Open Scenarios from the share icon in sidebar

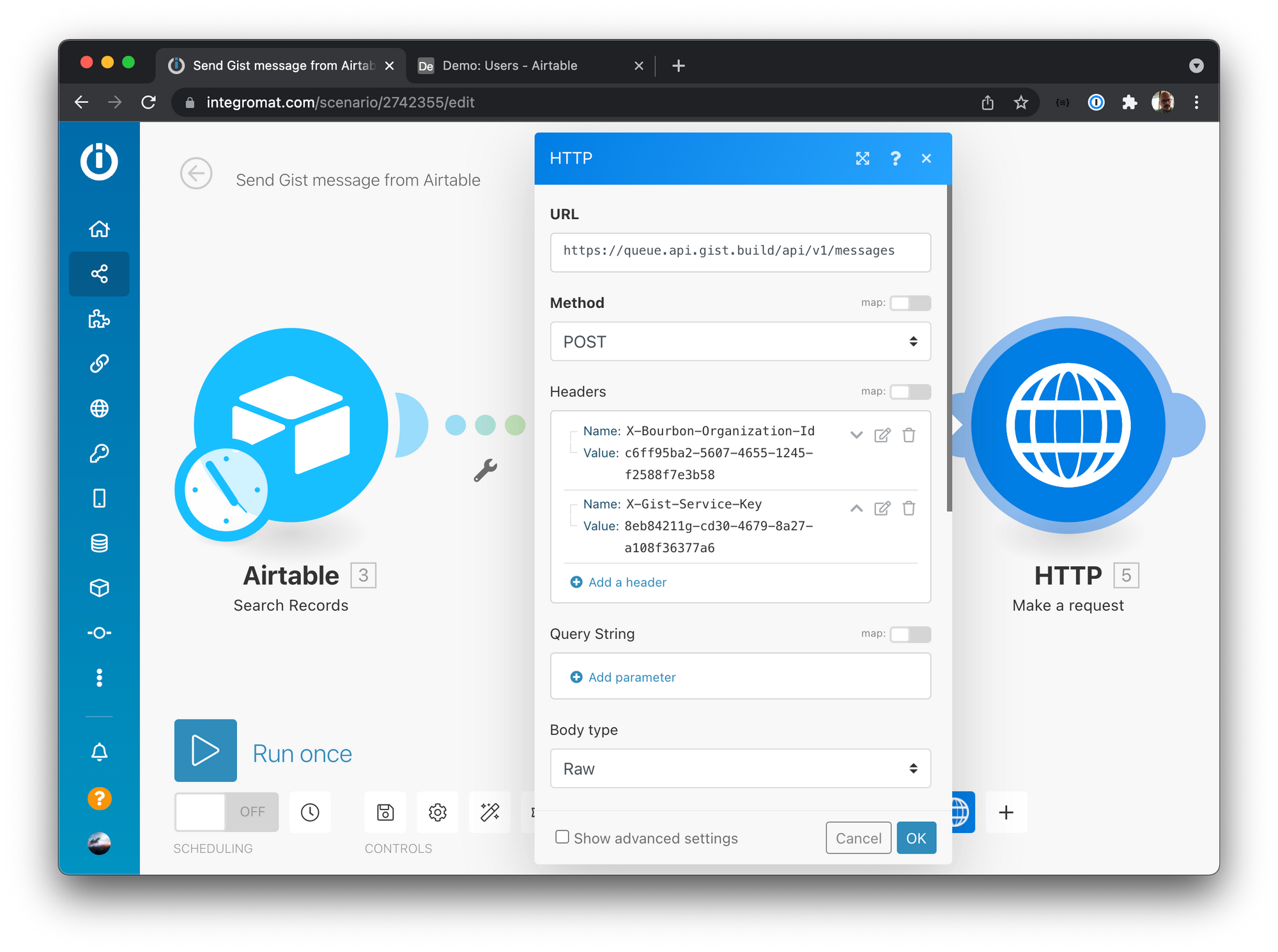(99, 274)
